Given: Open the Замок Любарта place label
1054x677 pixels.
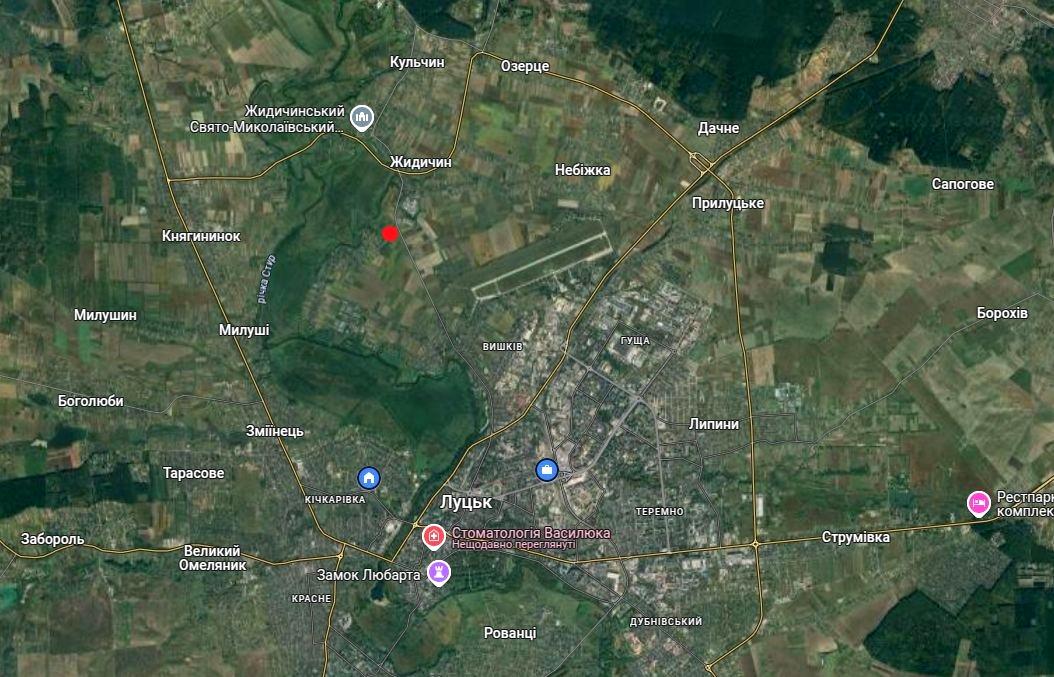Looking at the screenshot, I should [368, 575].
